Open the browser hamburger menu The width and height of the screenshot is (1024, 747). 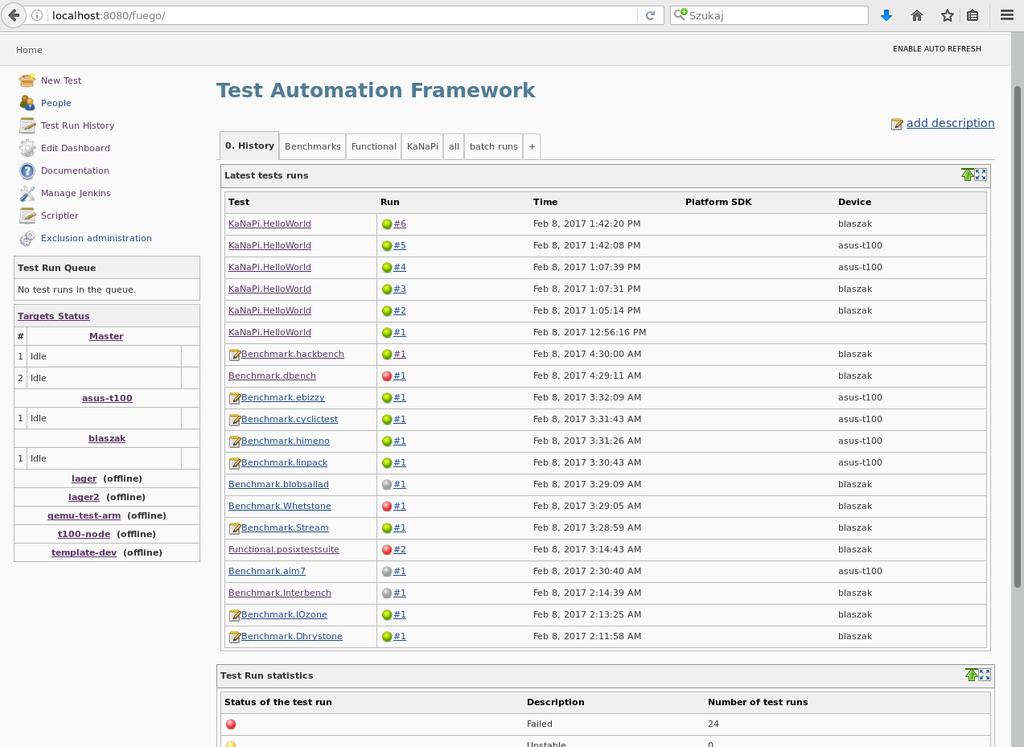[1007, 15]
